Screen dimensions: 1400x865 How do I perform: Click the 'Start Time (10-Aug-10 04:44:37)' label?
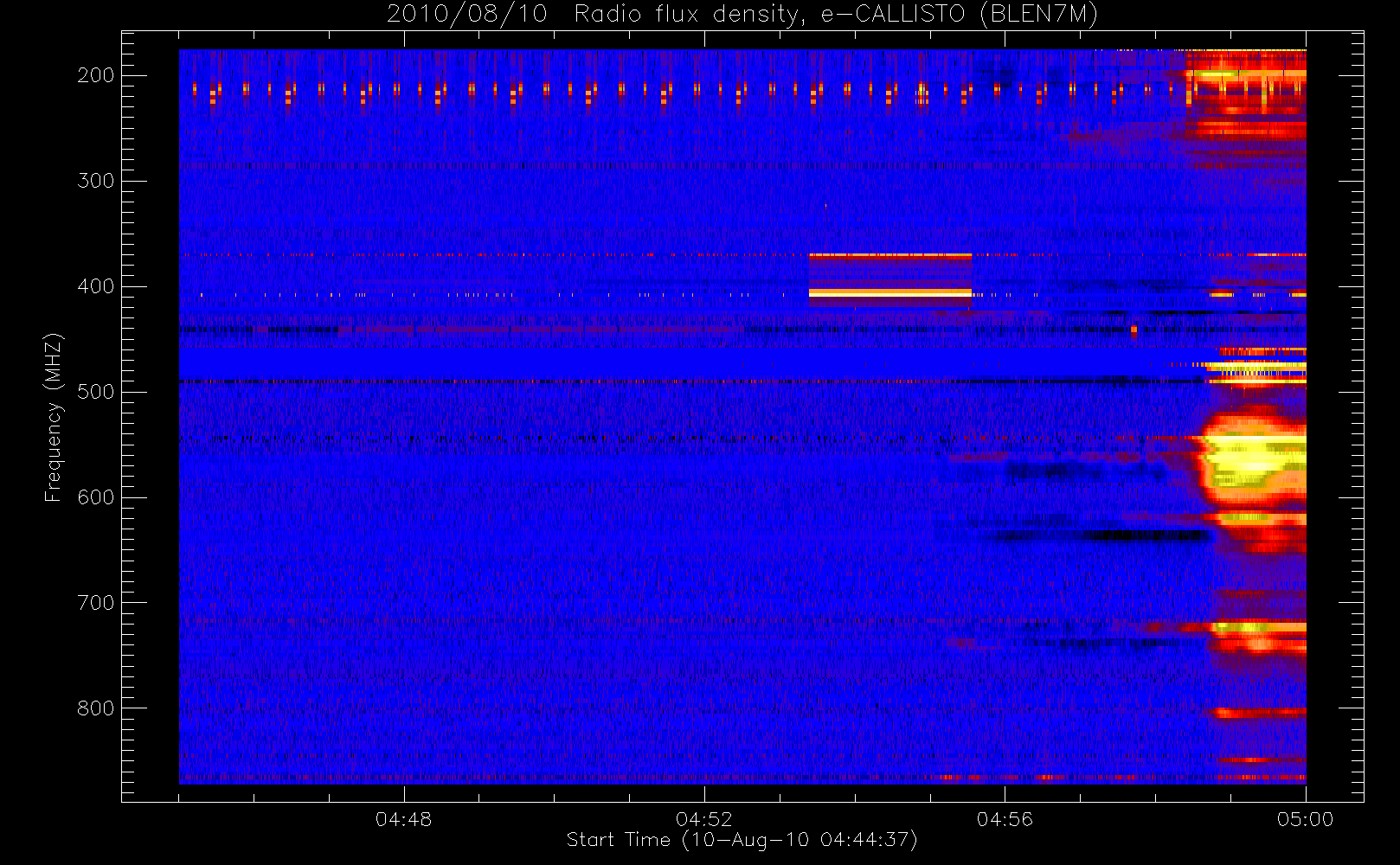pyautogui.click(x=742, y=840)
